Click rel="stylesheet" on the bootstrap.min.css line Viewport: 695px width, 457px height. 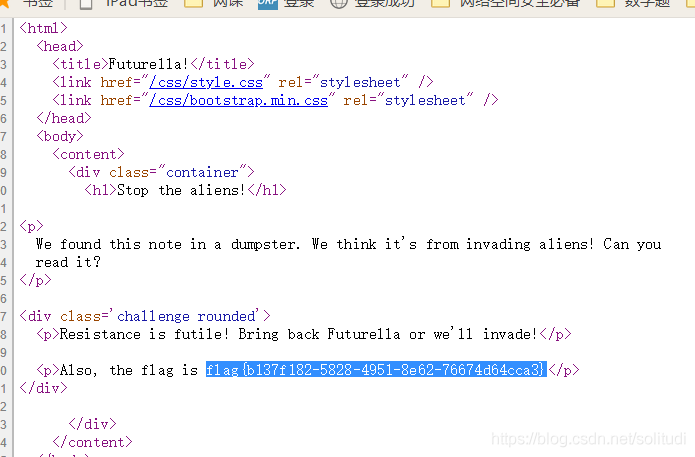tap(408, 101)
